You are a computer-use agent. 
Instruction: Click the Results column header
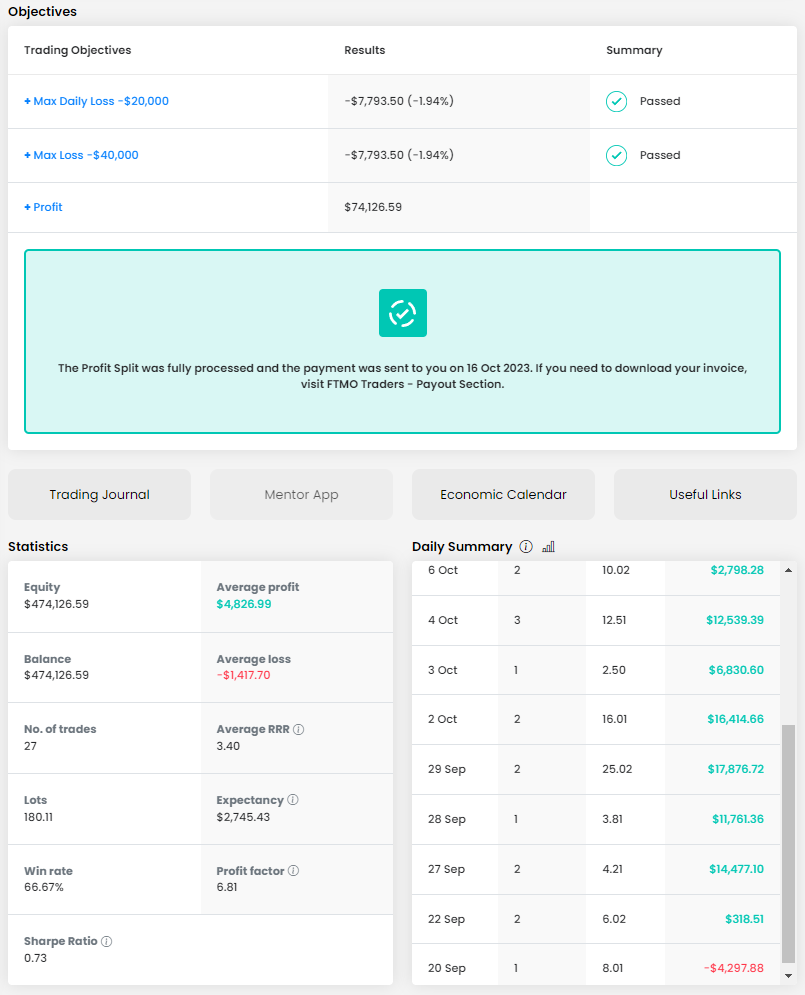365,50
